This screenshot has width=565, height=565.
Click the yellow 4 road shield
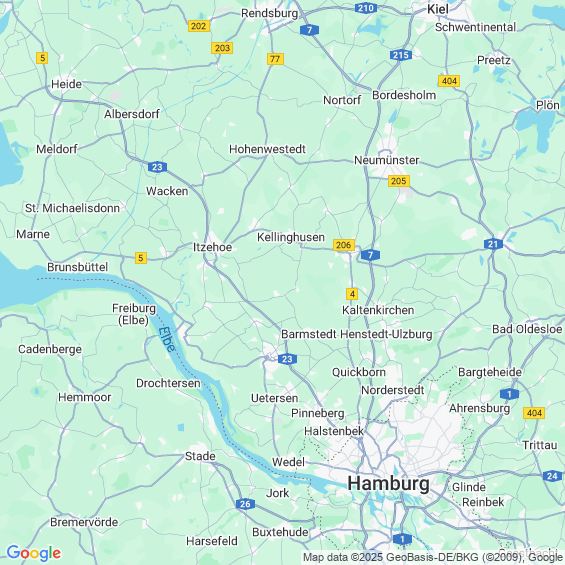tap(352, 294)
